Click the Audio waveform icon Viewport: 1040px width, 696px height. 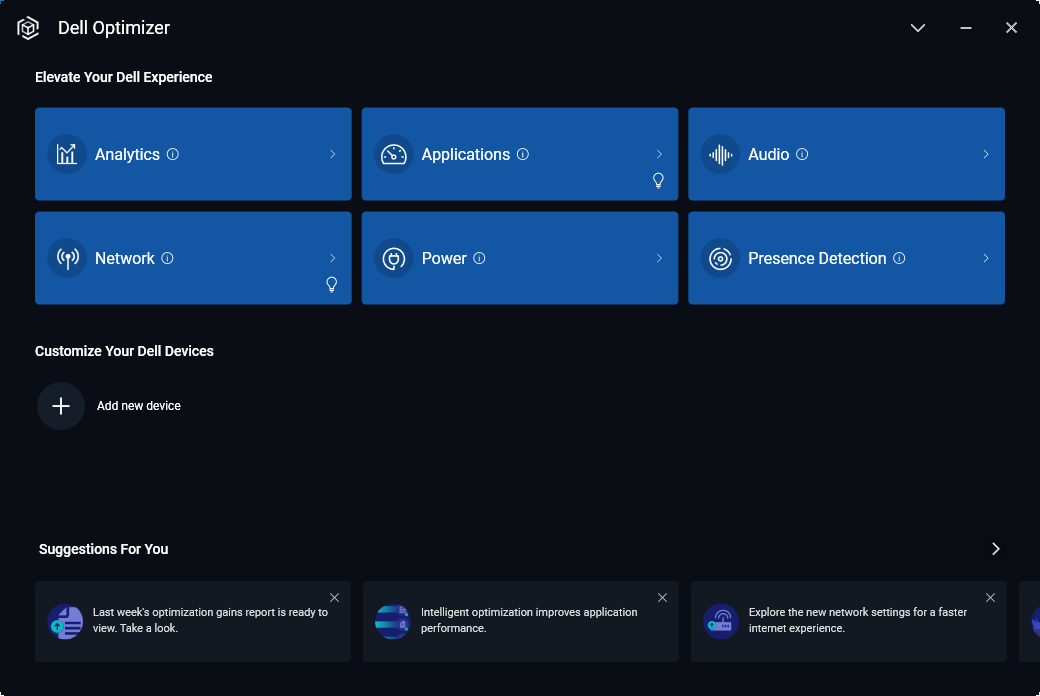click(x=720, y=154)
